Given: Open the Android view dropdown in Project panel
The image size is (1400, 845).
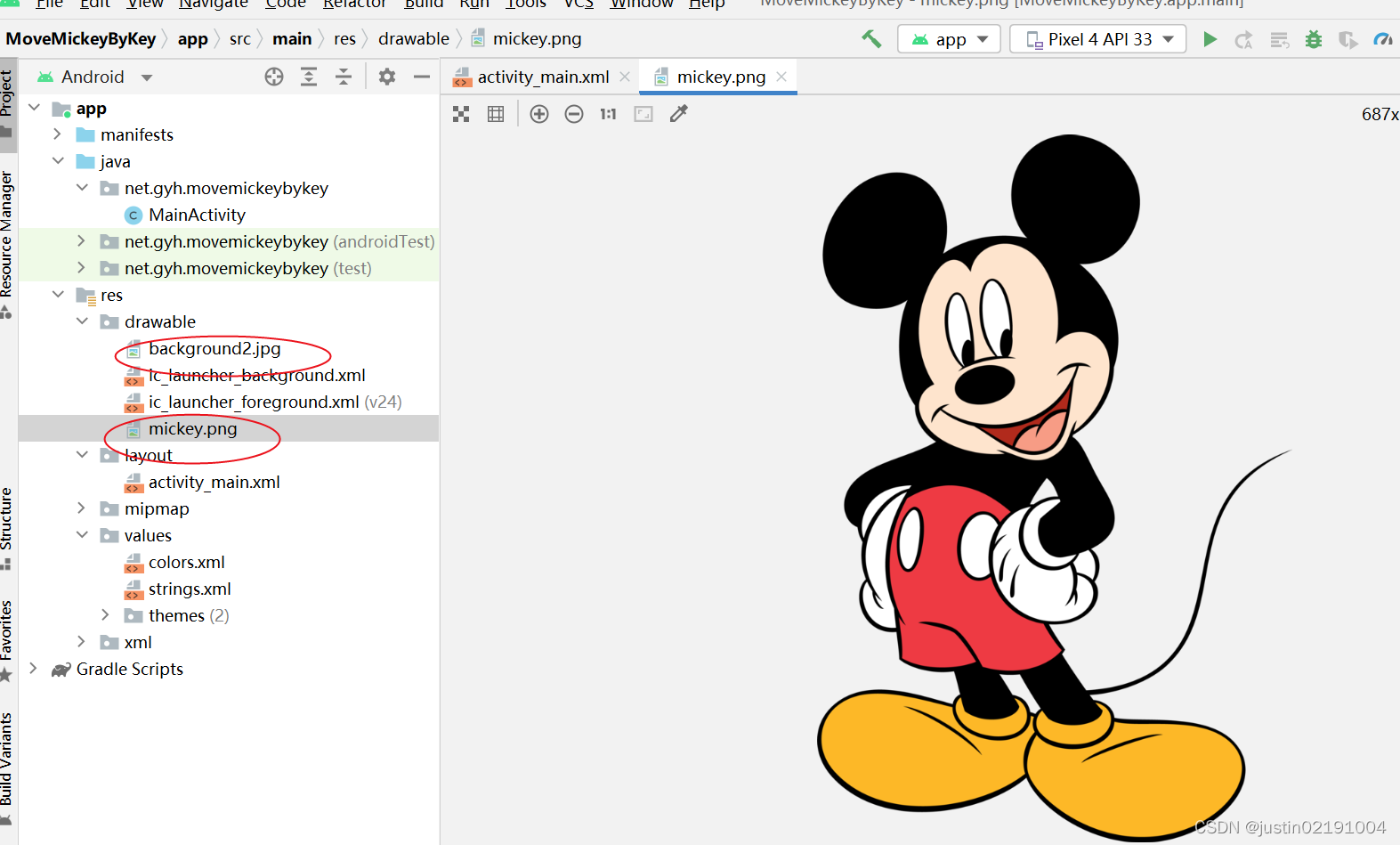Looking at the screenshot, I should tap(93, 77).
